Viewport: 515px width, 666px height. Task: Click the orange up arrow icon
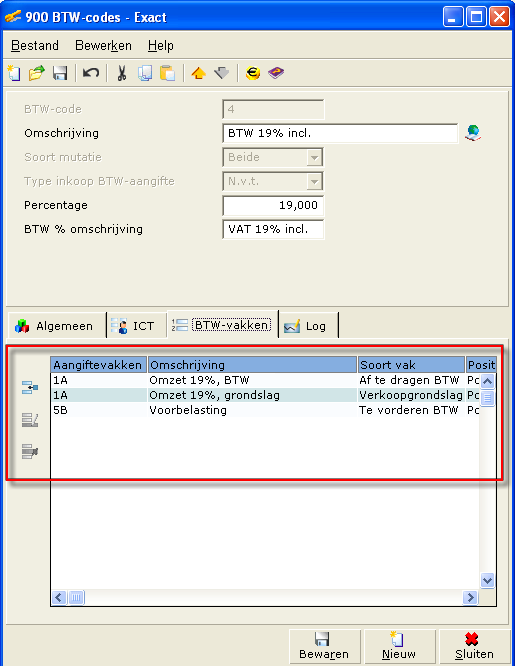pyautogui.click(x=198, y=73)
